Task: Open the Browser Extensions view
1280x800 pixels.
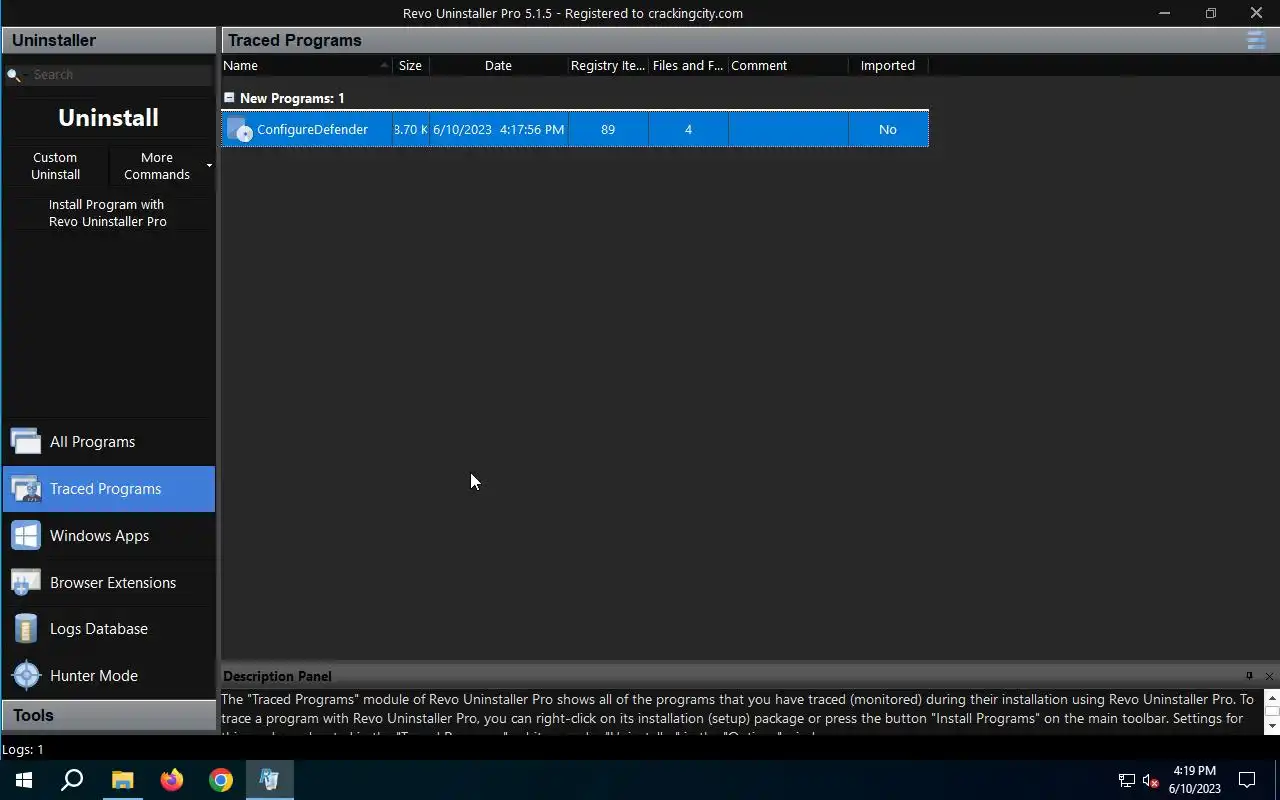Action: 108,582
